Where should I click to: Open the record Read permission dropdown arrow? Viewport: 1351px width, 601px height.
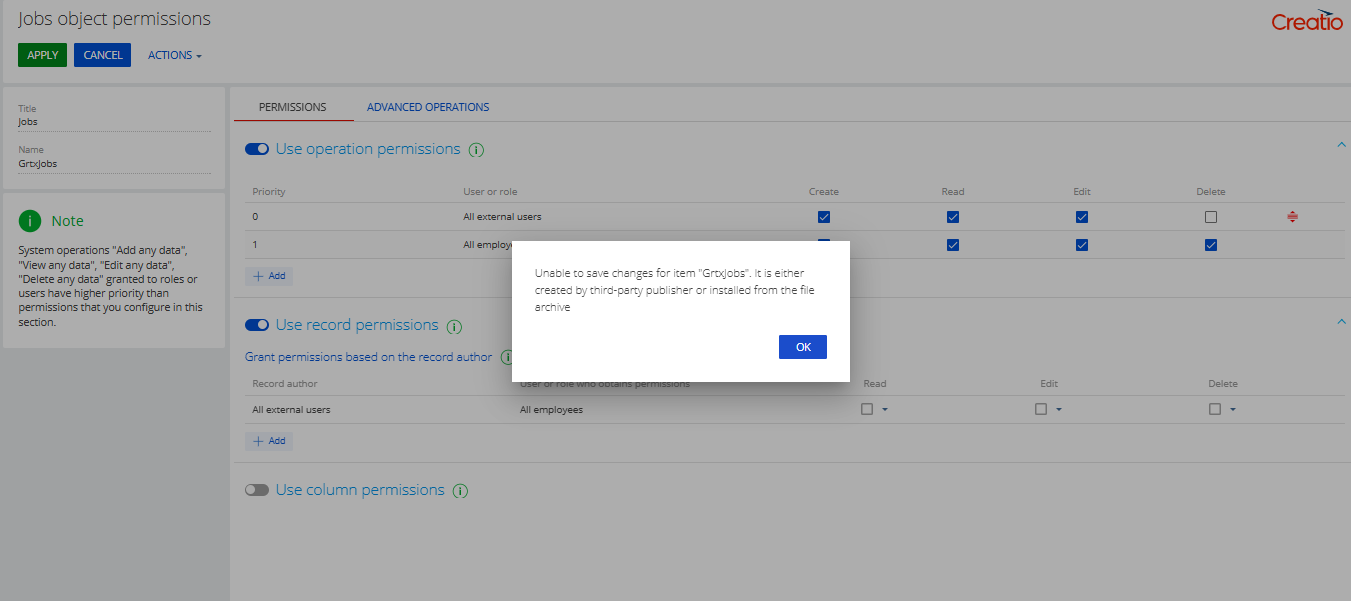click(x=885, y=410)
